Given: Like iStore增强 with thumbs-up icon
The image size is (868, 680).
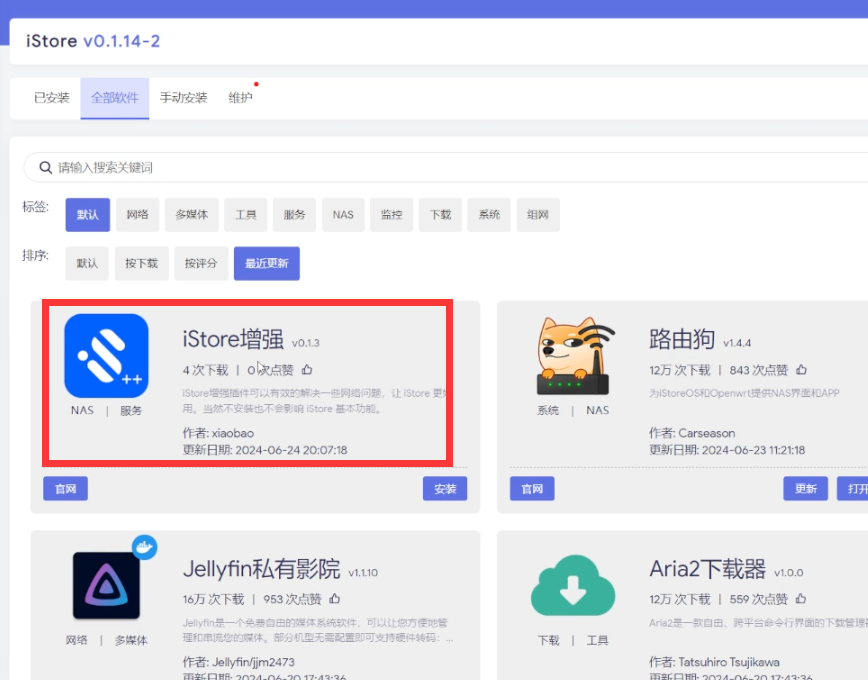Looking at the screenshot, I should 307,369.
